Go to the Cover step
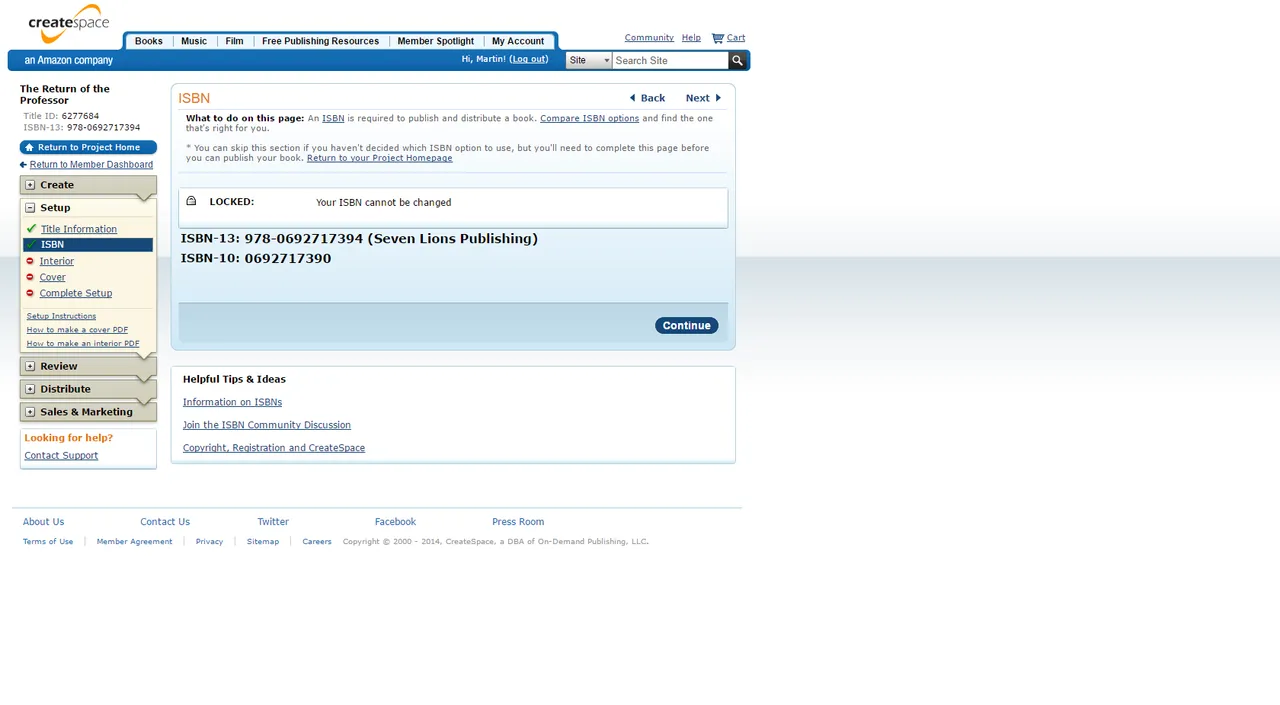 (53, 277)
